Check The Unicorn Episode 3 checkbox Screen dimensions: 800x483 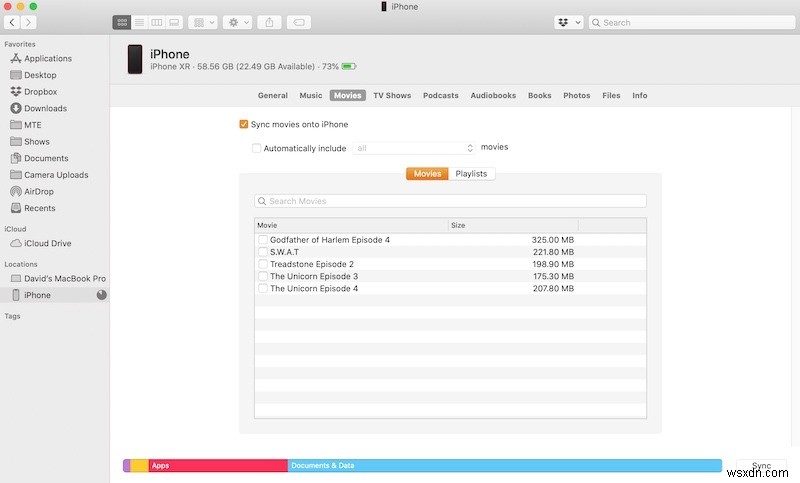click(x=263, y=276)
